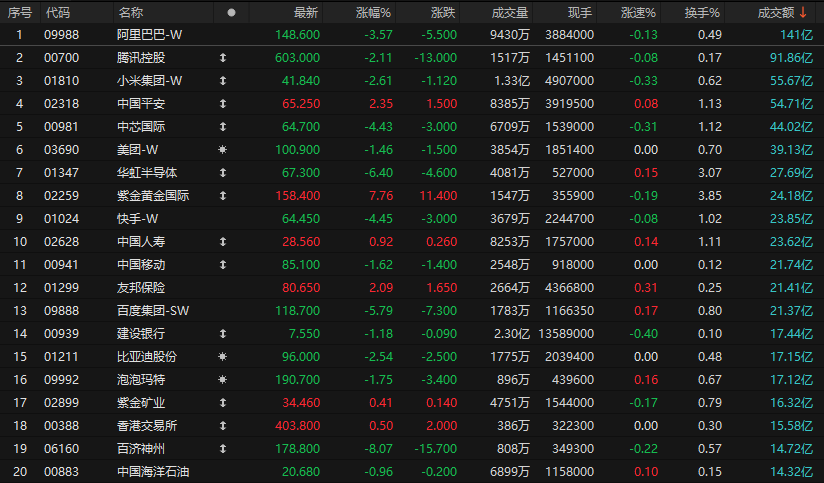This screenshot has height=483, width=824.
Task: Select stock name 快手-W
Action: (x=138, y=219)
